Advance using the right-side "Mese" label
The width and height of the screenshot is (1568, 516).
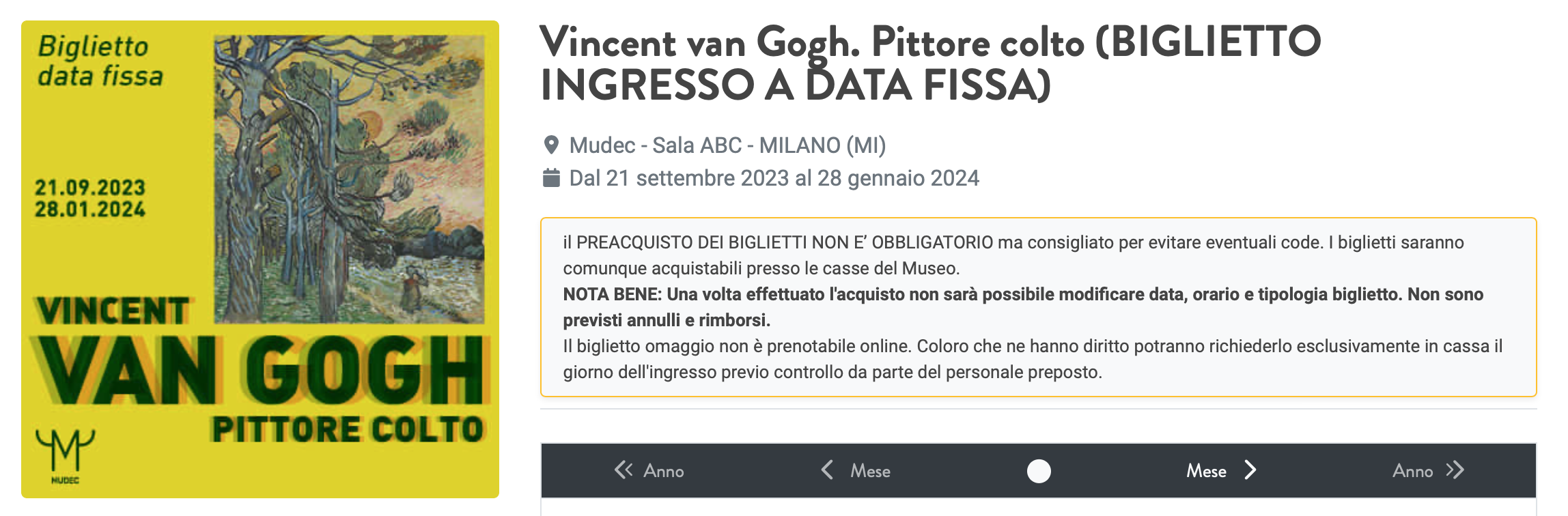[x=1206, y=471]
